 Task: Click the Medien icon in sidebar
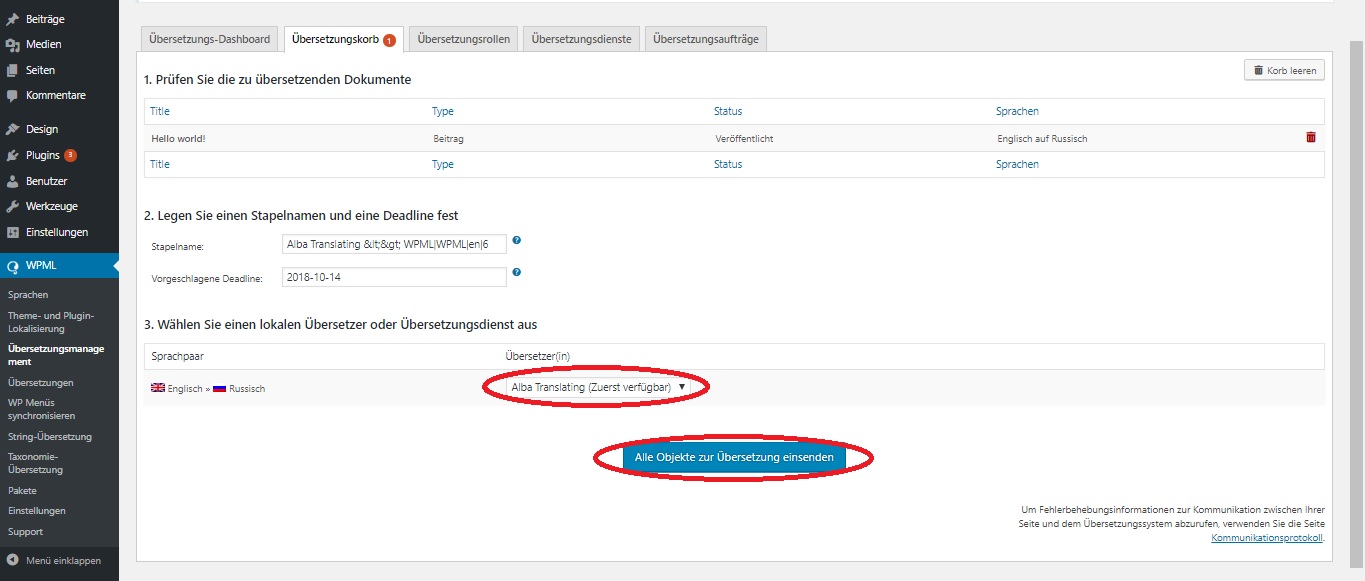(12, 44)
